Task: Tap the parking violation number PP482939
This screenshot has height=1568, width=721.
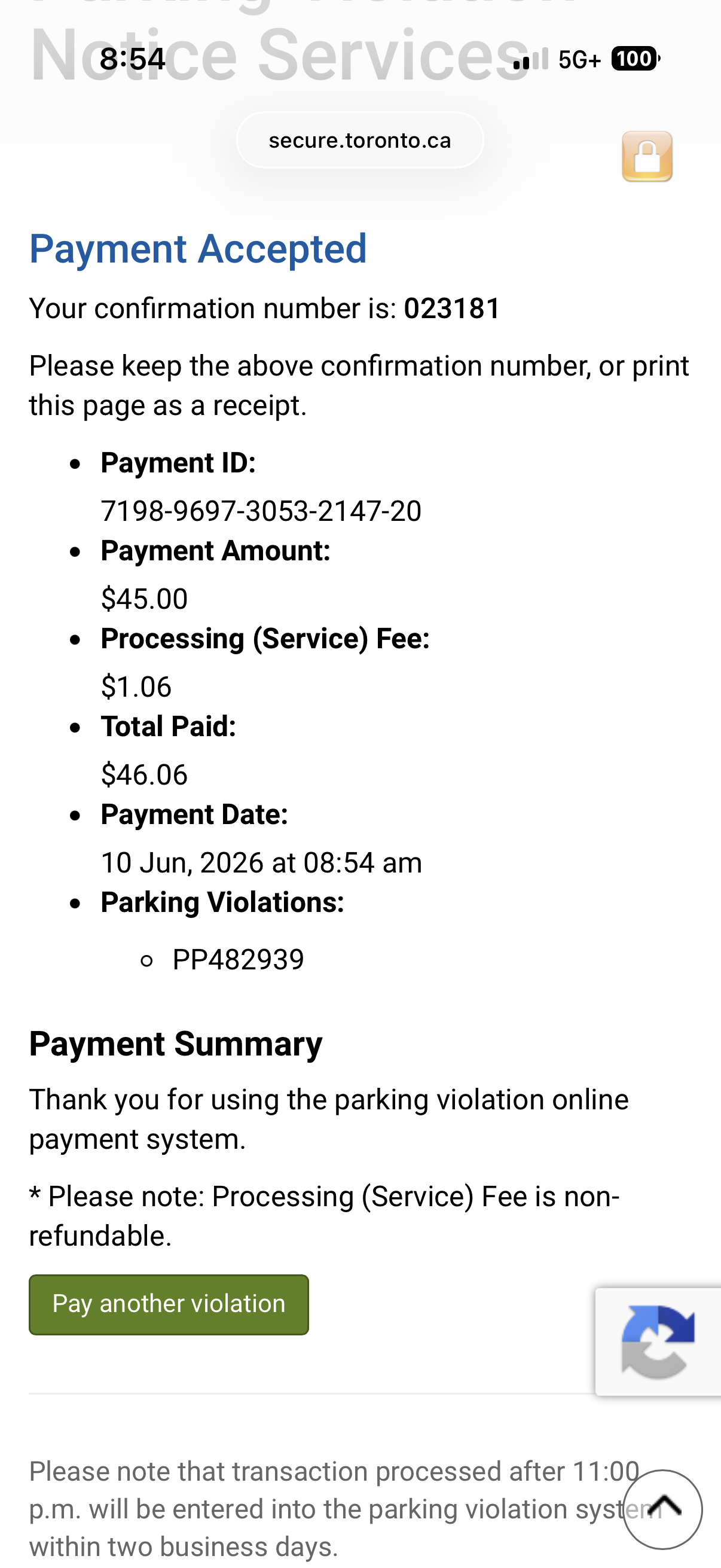Action: 238,960
